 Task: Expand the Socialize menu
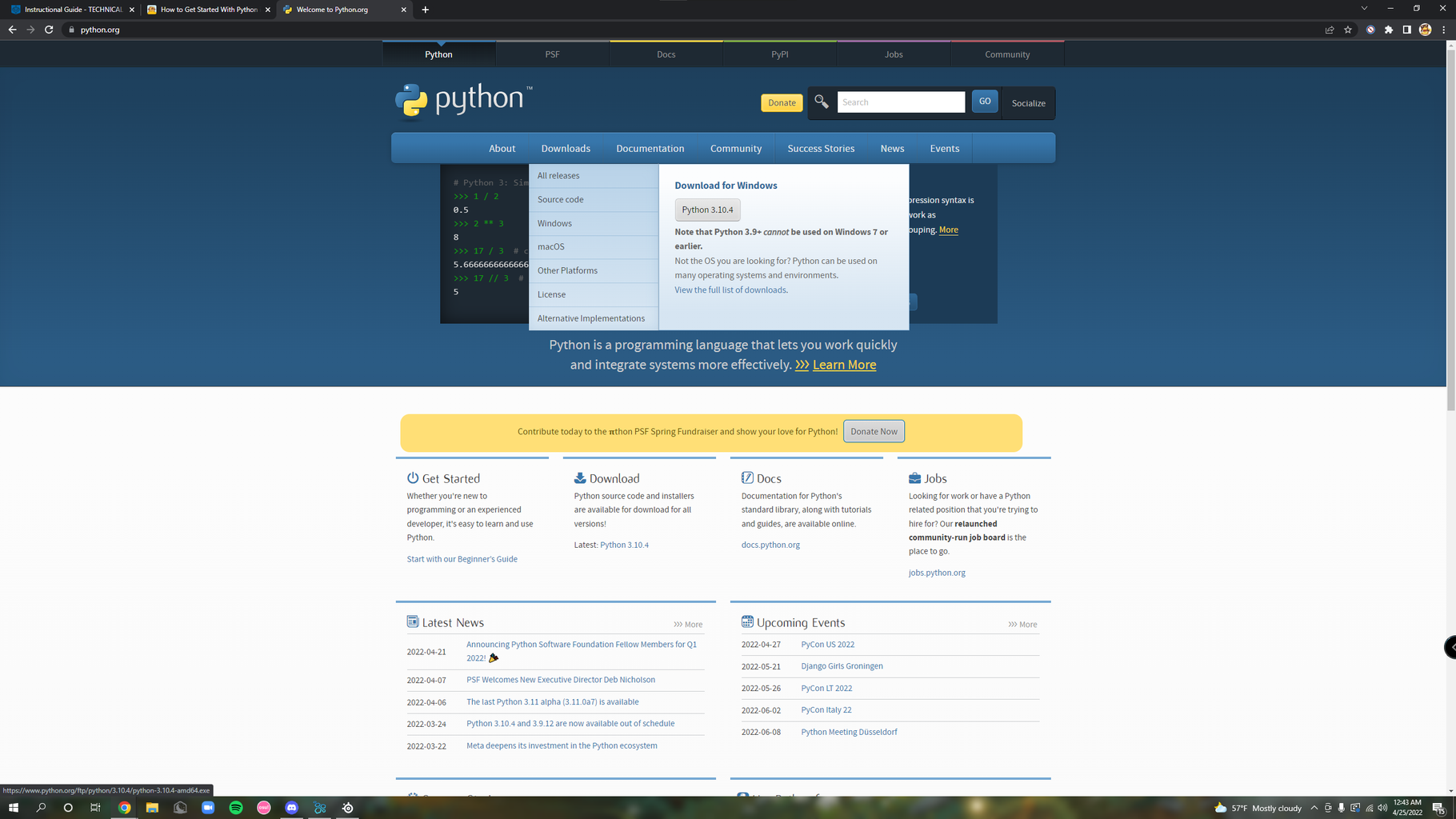(1028, 103)
